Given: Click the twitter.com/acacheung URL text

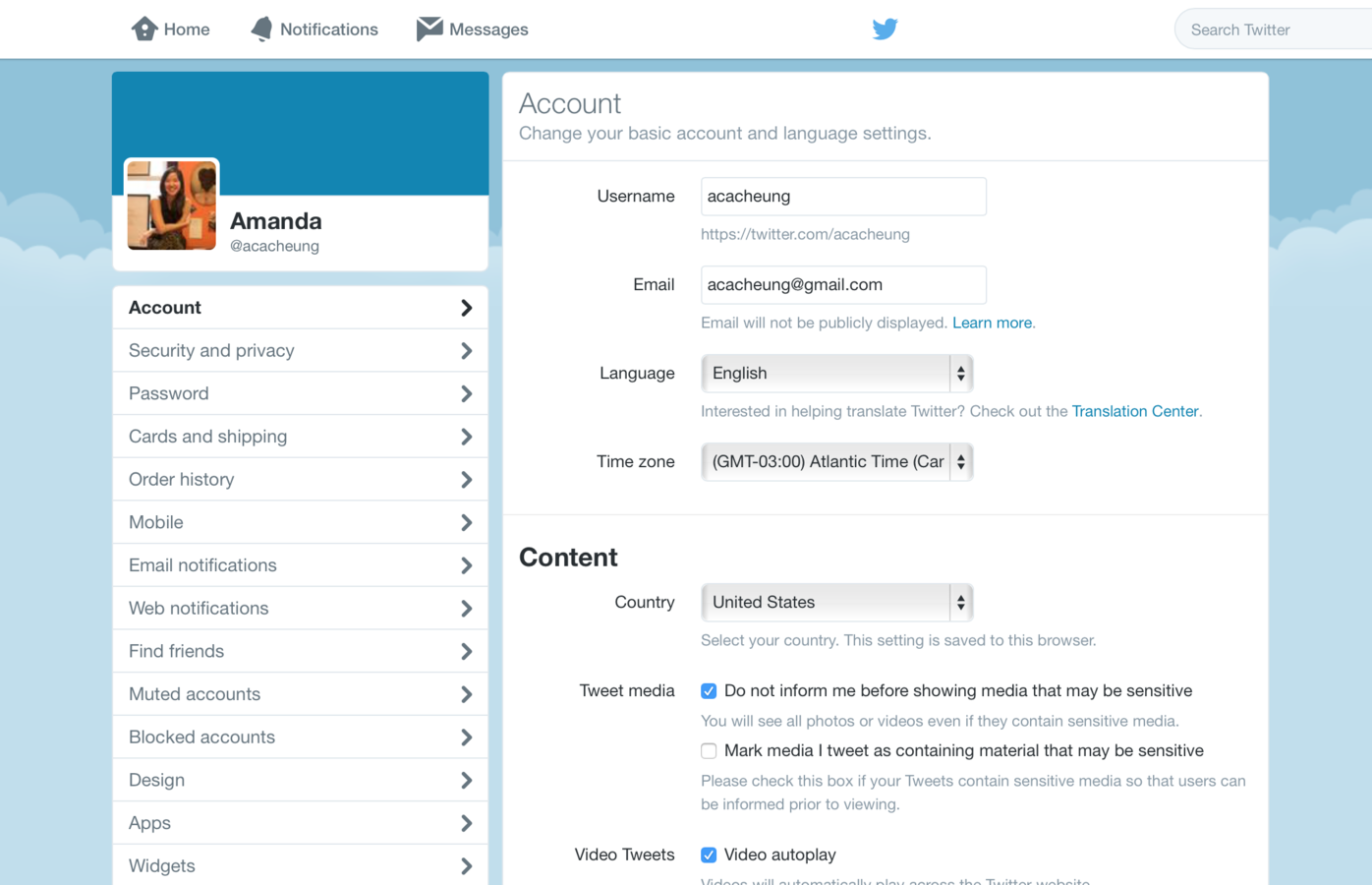Looking at the screenshot, I should [x=805, y=234].
